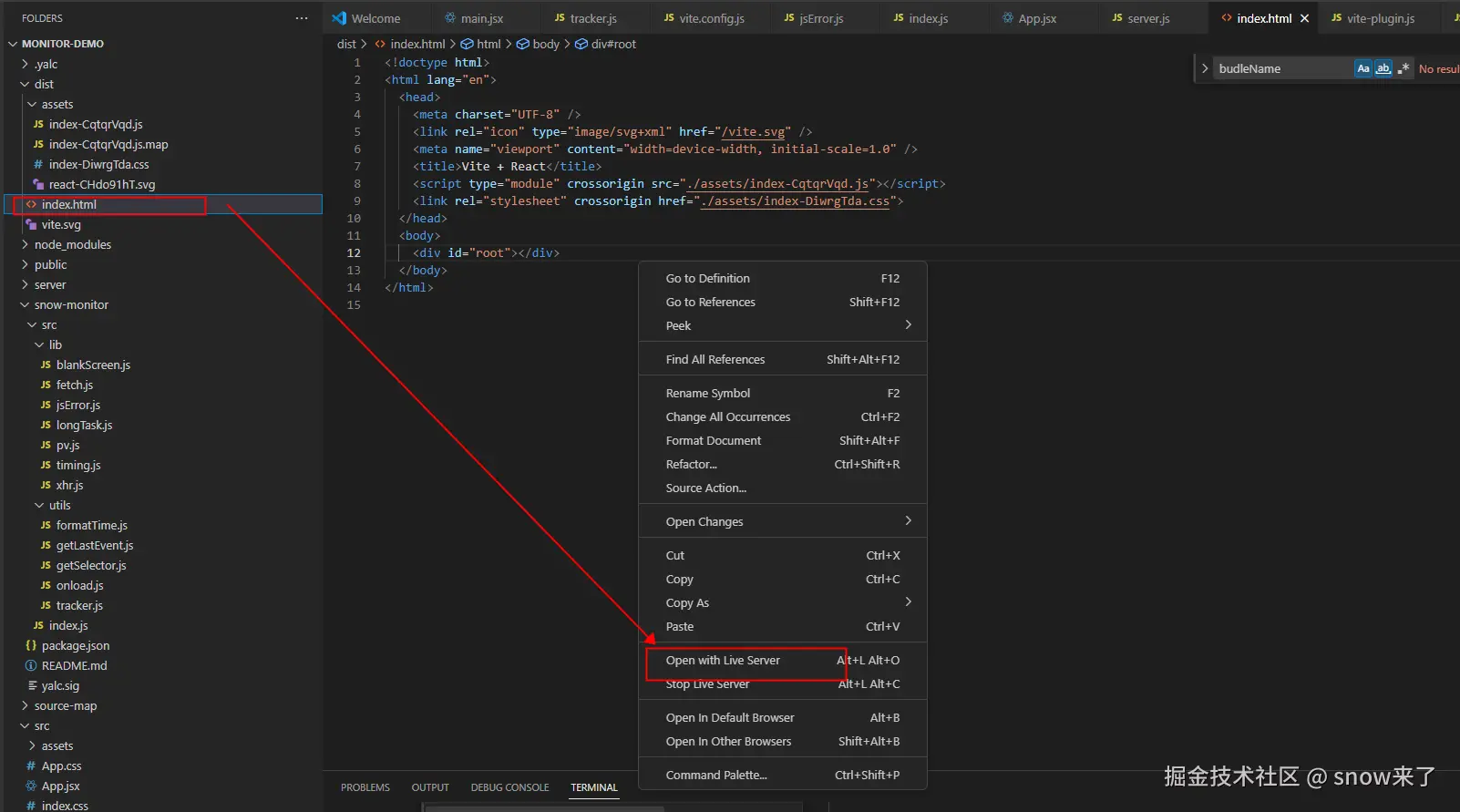Image resolution: width=1460 pixels, height=812 pixels.
Task: Click the JS icon on the index.js tab
Action: [899, 18]
